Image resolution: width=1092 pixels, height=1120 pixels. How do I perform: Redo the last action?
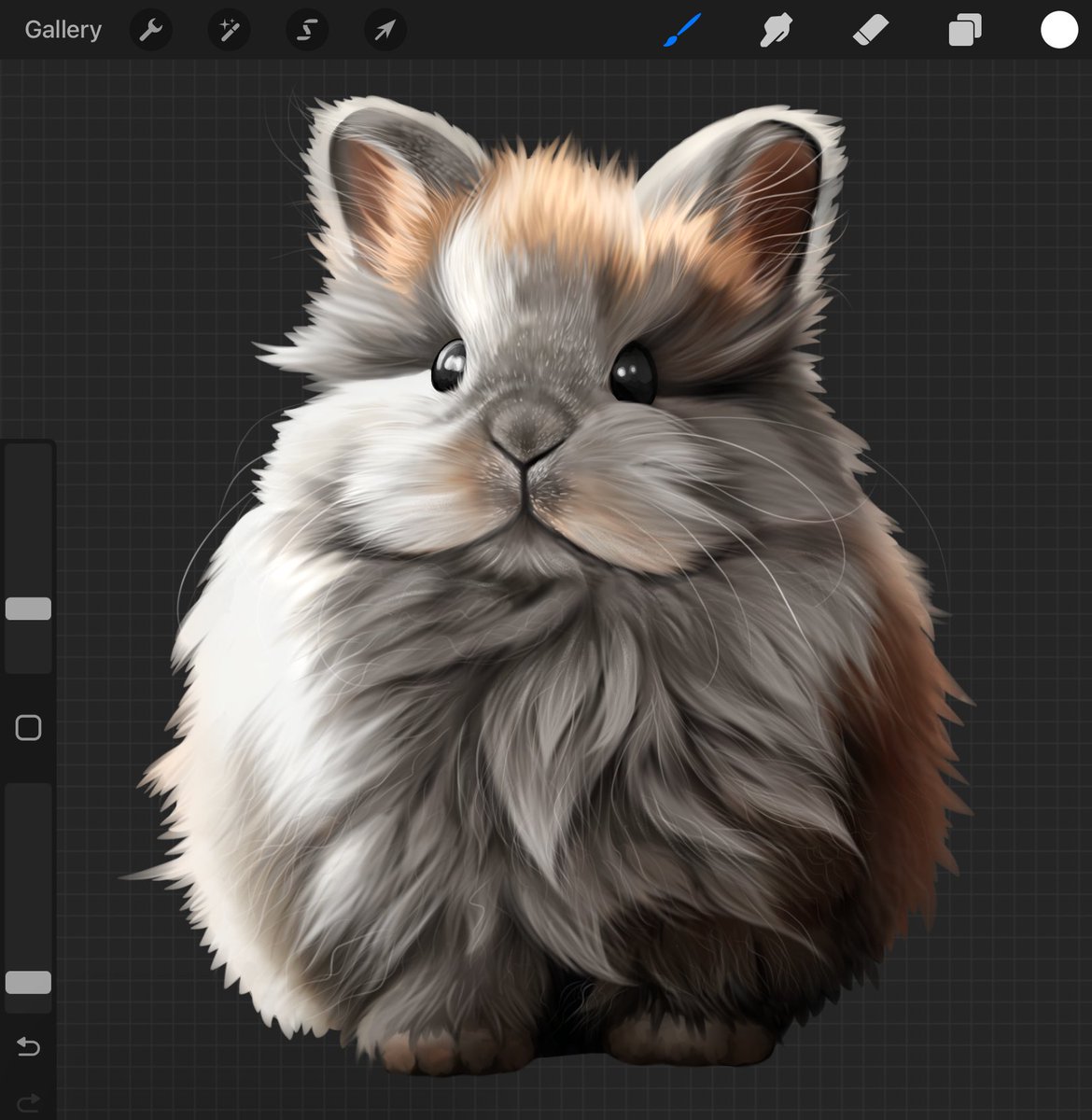(x=28, y=1103)
